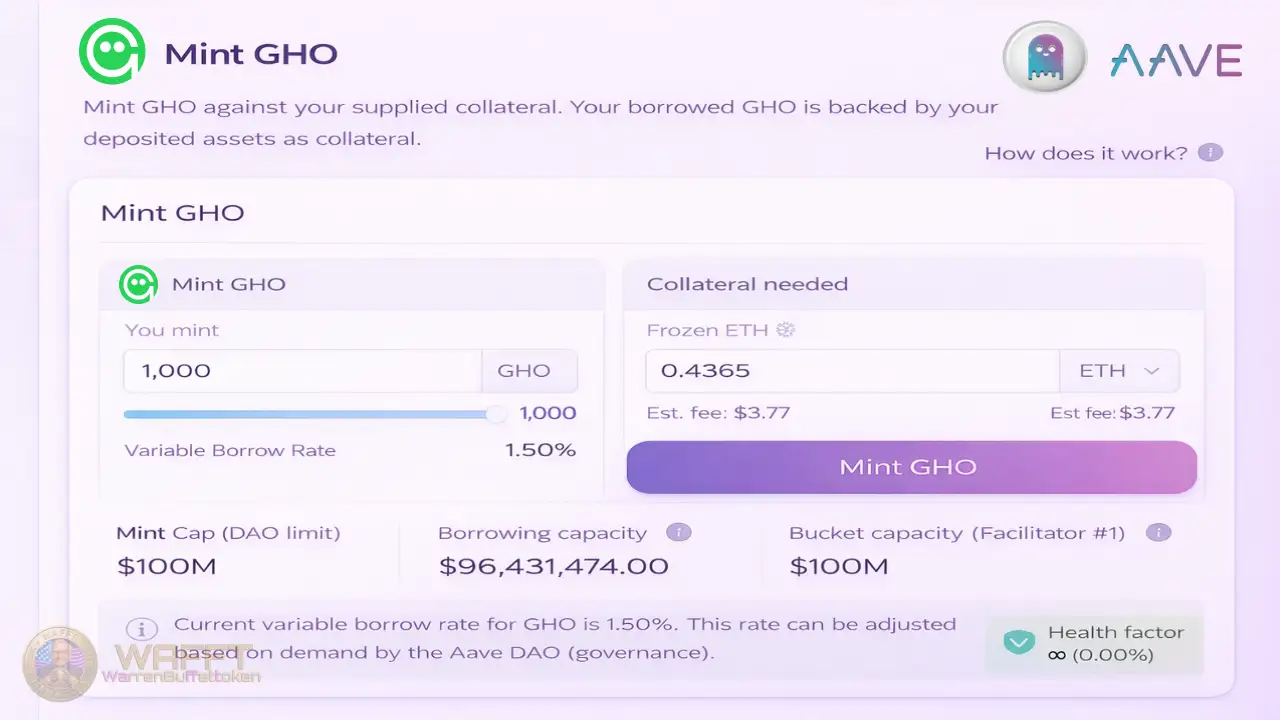Click the GHO logo beside the Mint GHO heading

coord(111,53)
